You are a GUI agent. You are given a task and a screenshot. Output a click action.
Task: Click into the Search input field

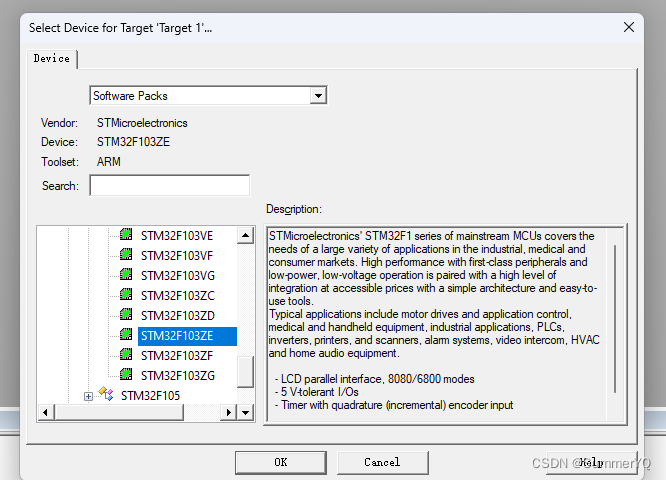click(170, 186)
